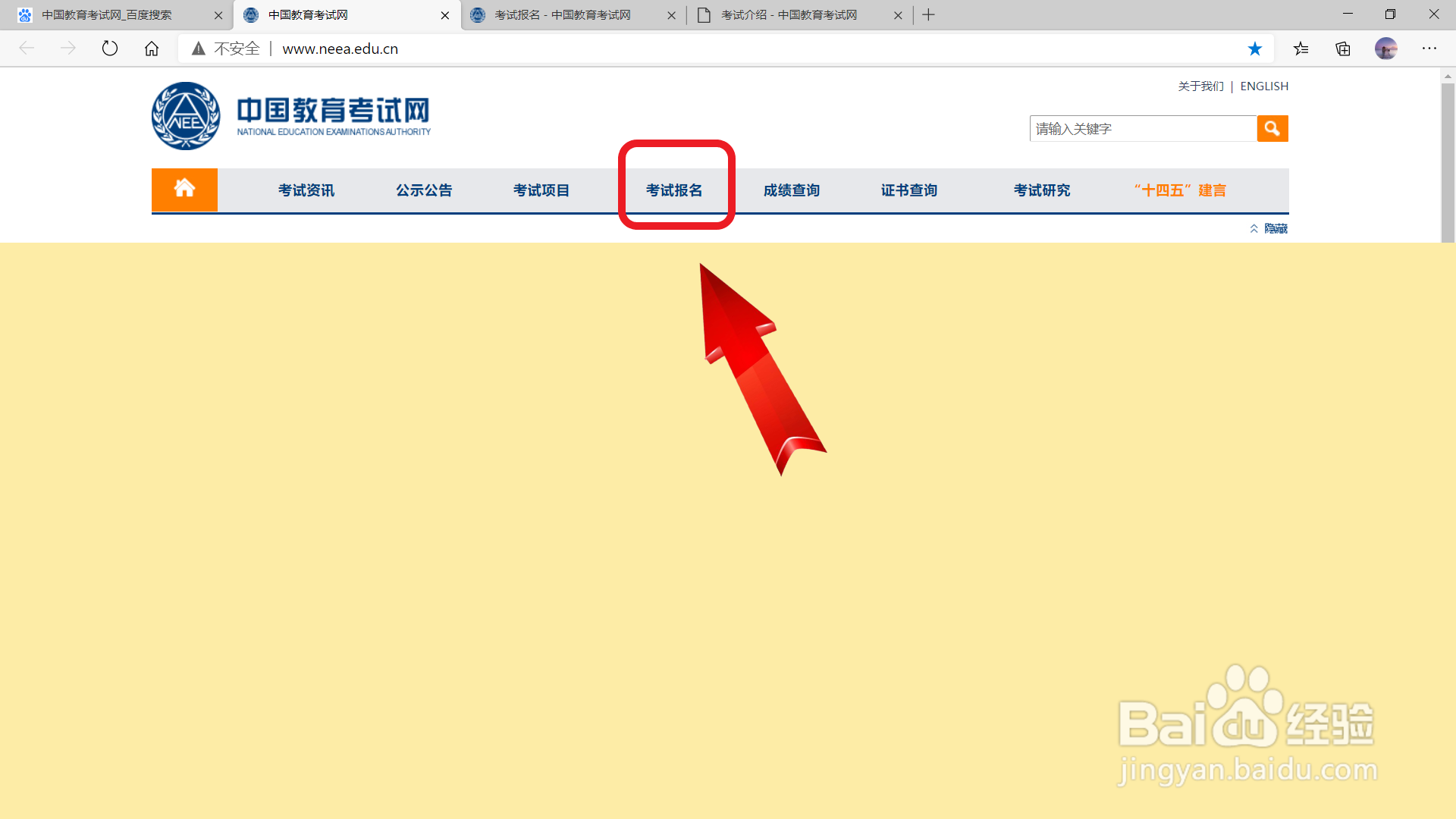Click the 关于我们 link
1456x819 pixels.
coord(1200,86)
